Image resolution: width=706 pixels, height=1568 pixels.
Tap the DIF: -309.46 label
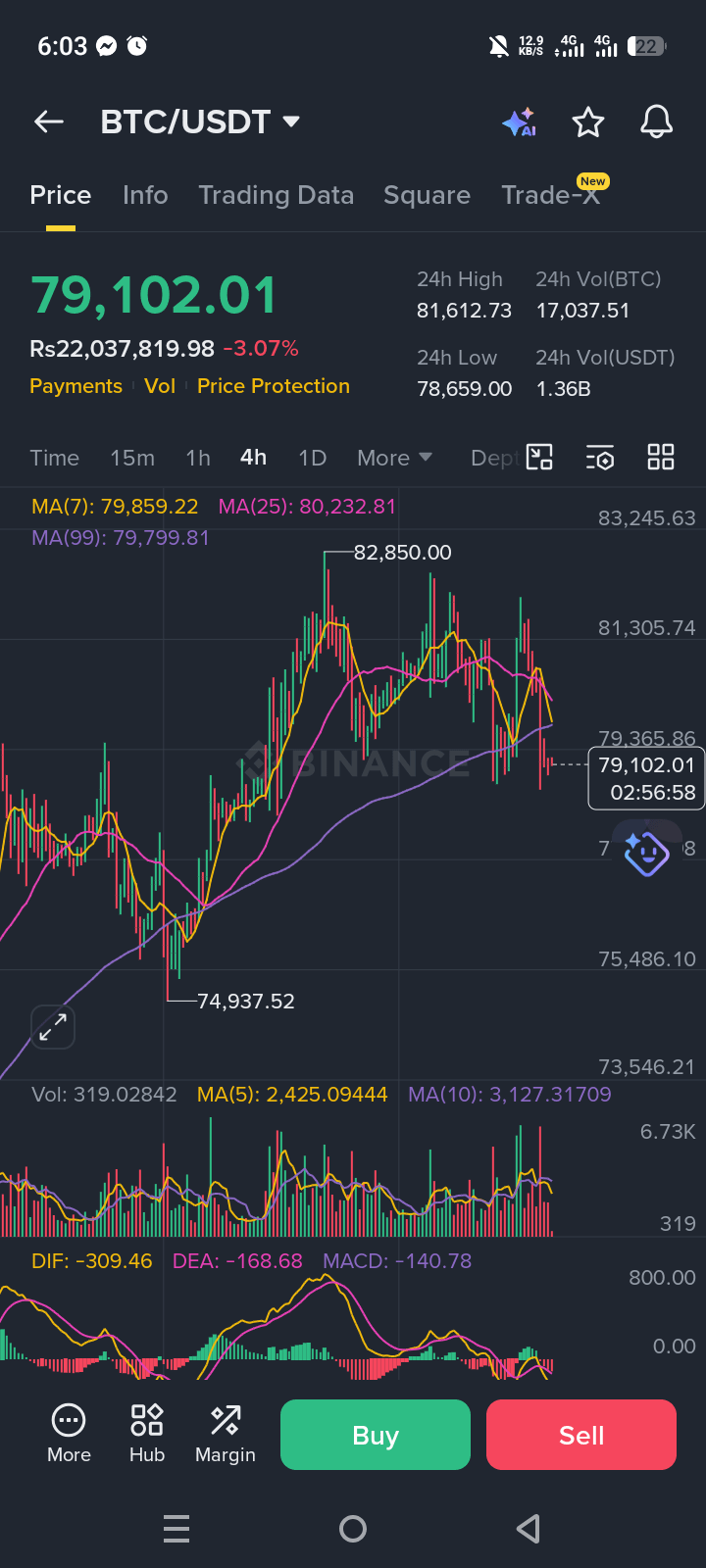click(x=92, y=1261)
